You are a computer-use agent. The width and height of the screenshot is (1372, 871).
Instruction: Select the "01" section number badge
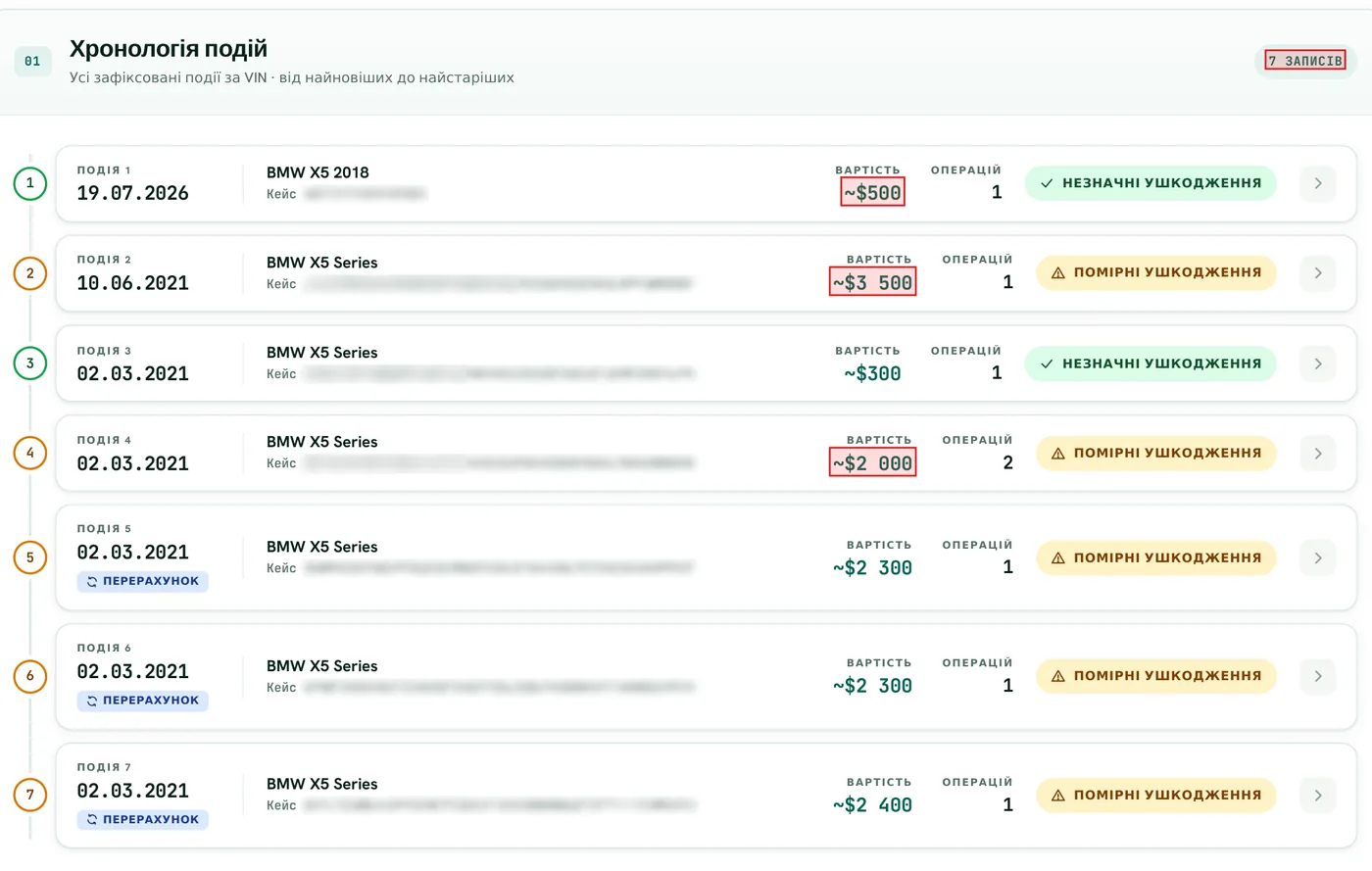coord(32,61)
